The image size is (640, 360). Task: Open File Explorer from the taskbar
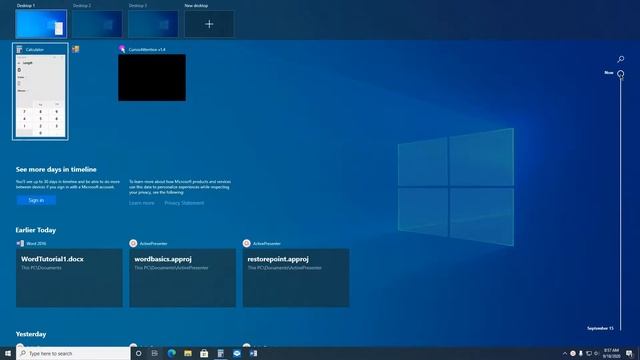[x=188, y=353]
